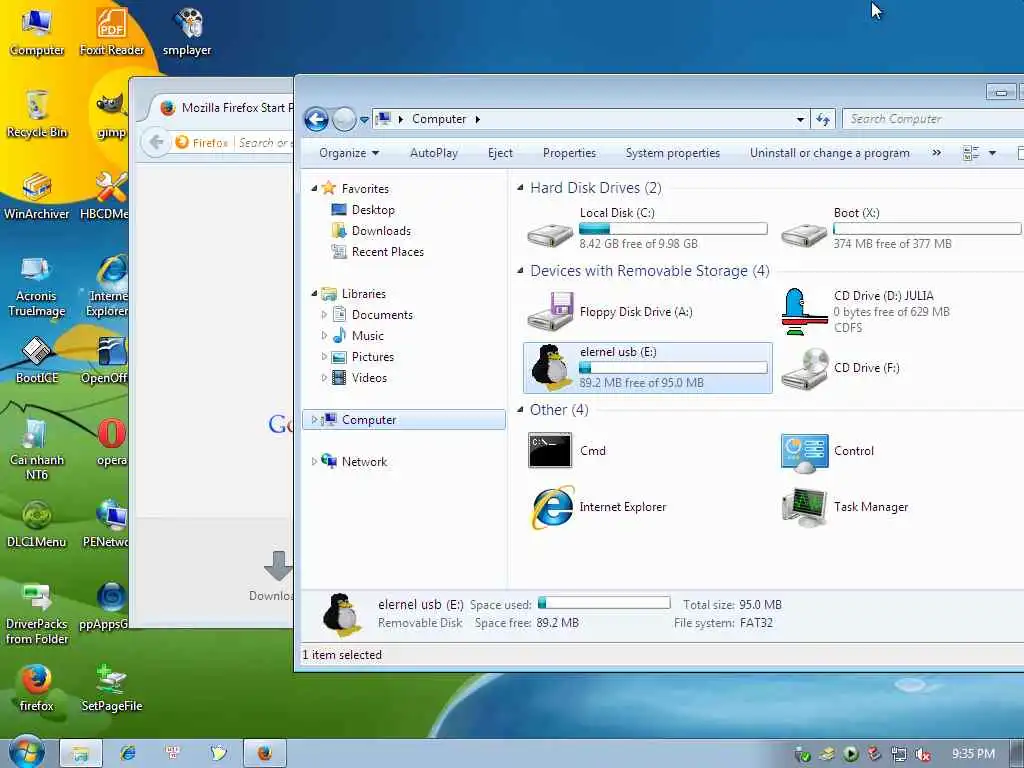Launch WinArchiver from the desktop
The height and width of the screenshot is (768, 1024).
coord(37,196)
